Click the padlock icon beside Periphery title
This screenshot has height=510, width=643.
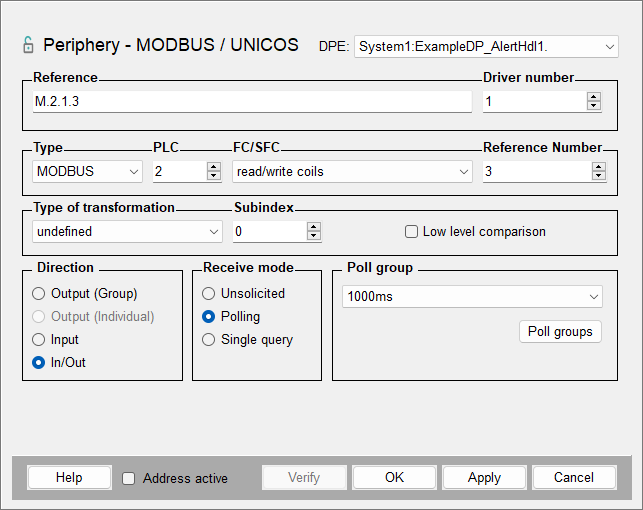28,45
